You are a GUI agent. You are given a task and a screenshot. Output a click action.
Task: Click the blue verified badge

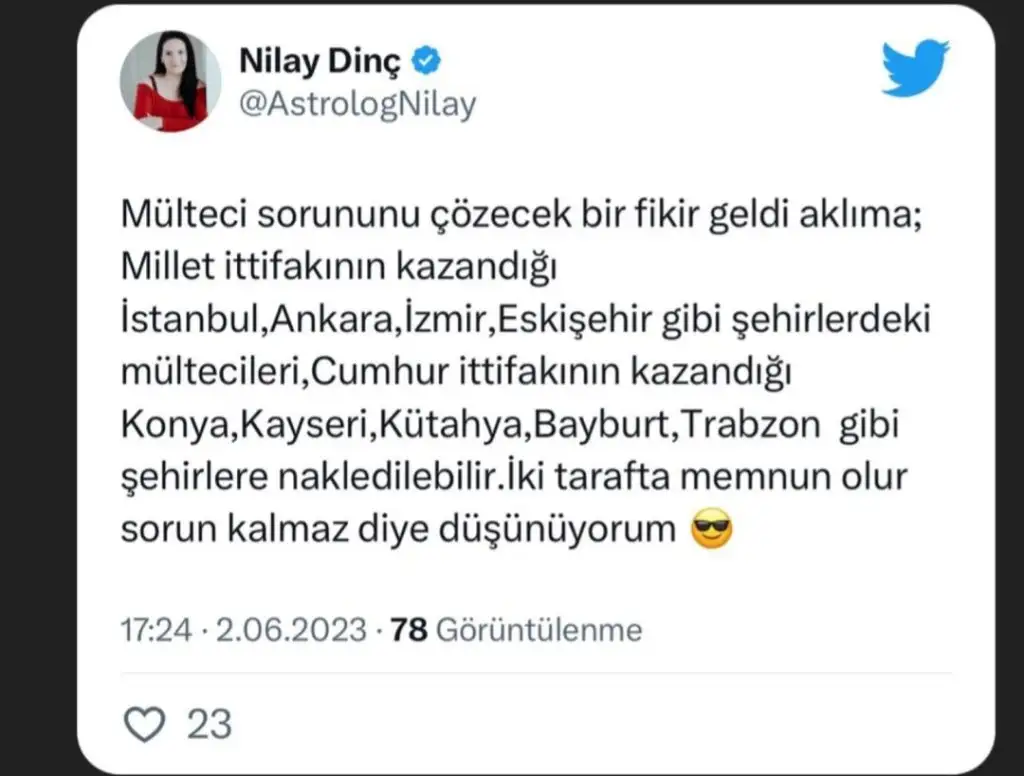pos(427,62)
